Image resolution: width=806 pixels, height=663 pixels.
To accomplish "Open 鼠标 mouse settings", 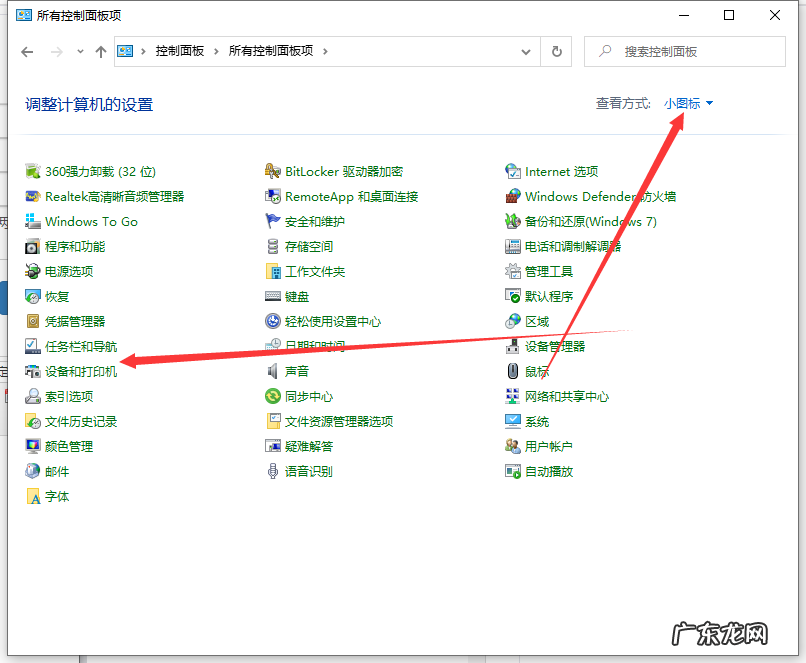I will [537, 371].
